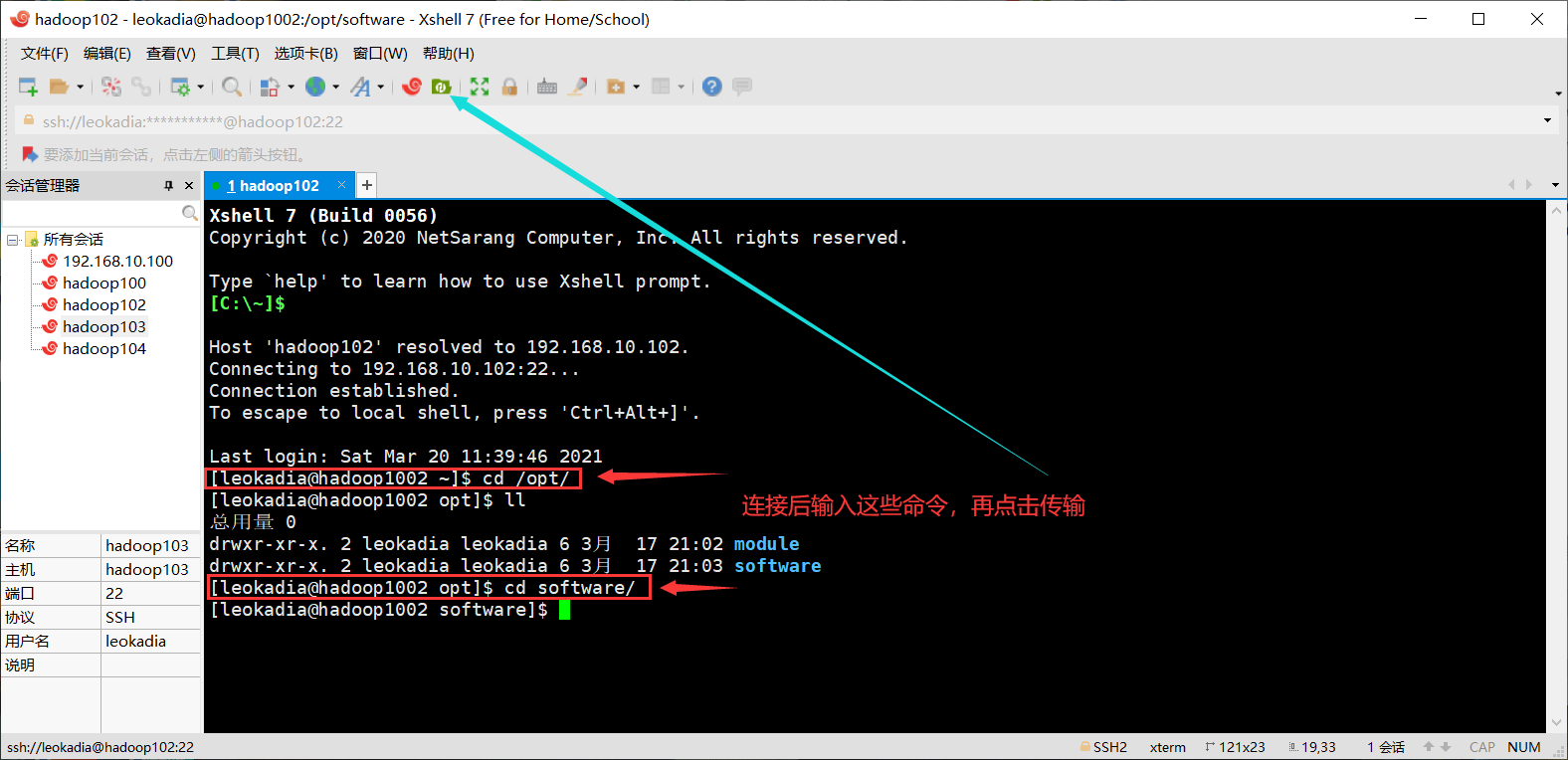Open the 窗口(W) menu
1568x760 pixels.
click(380, 54)
